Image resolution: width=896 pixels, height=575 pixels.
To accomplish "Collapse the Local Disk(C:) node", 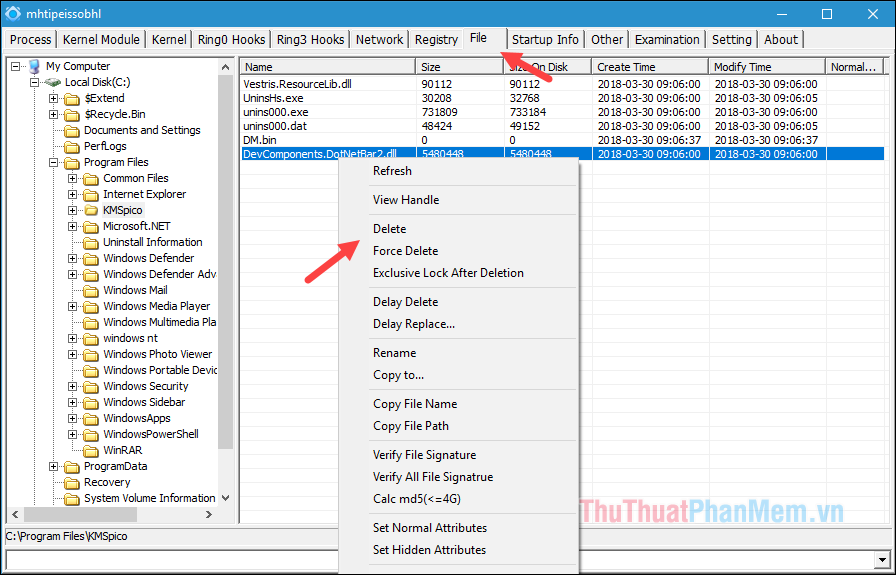I will click(x=34, y=82).
